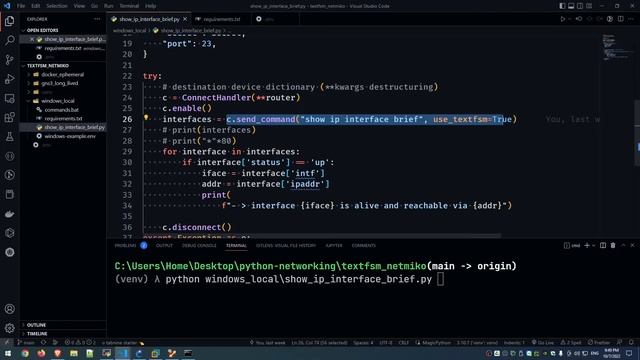The width and height of the screenshot is (640, 360).
Task: Click the Run Python file play icon
Action: [562, 19]
